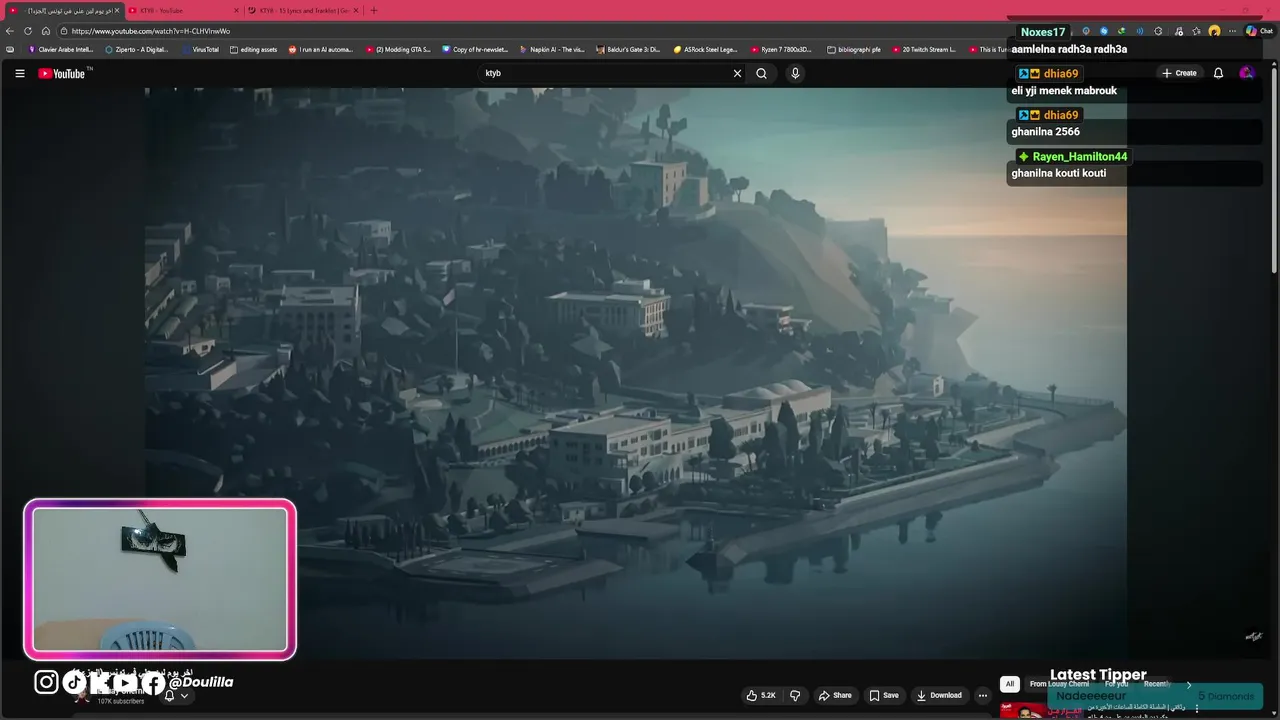Close the first Arabic-titled YouTube tab
This screenshot has width=1280, height=720.
click(x=116, y=10)
